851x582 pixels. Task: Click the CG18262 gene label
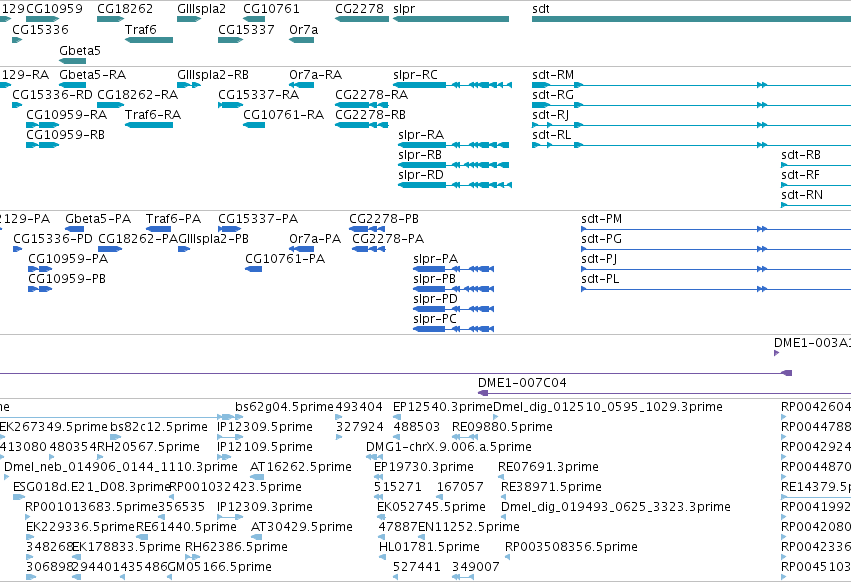[125, 9]
